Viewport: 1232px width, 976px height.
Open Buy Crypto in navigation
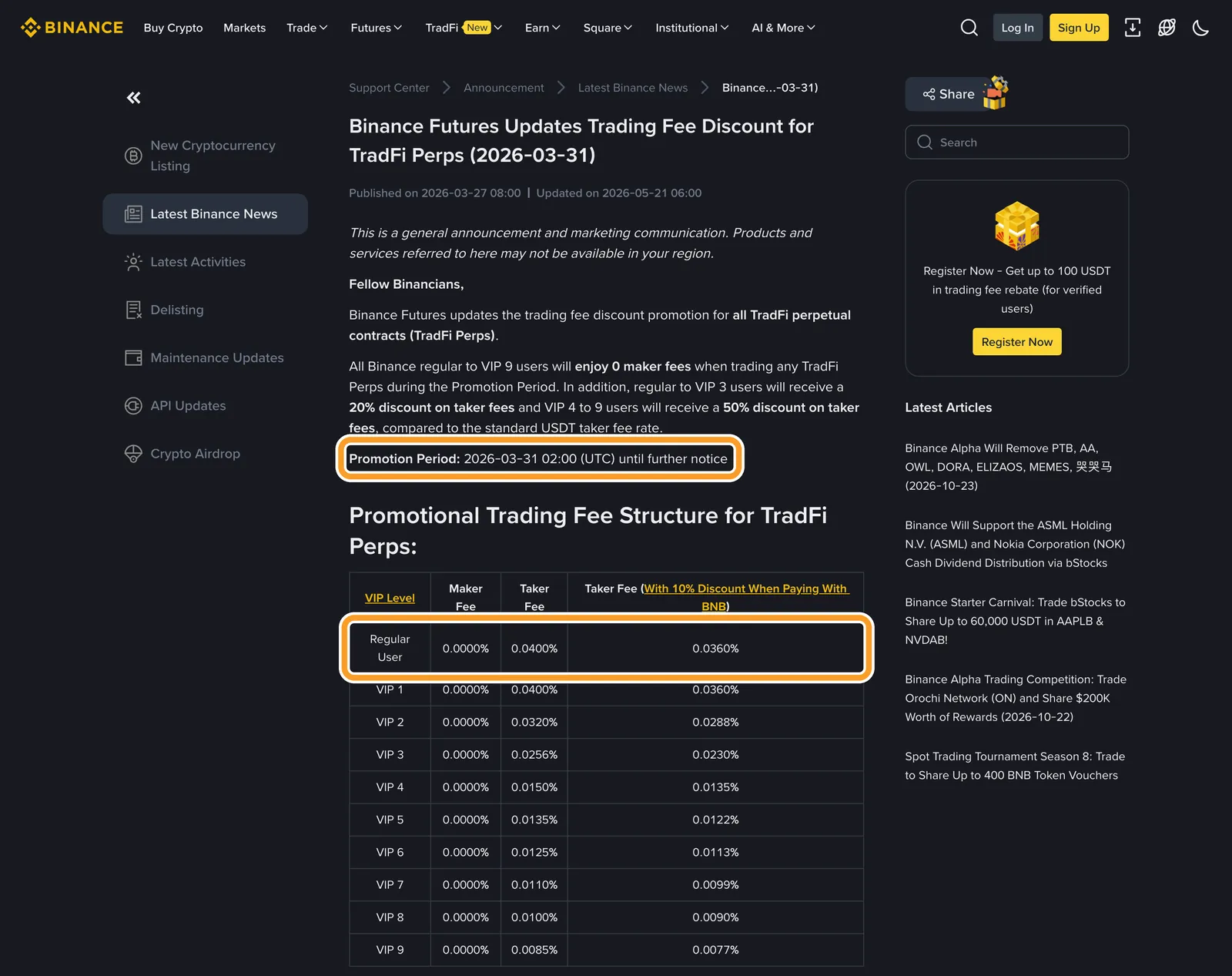173,28
